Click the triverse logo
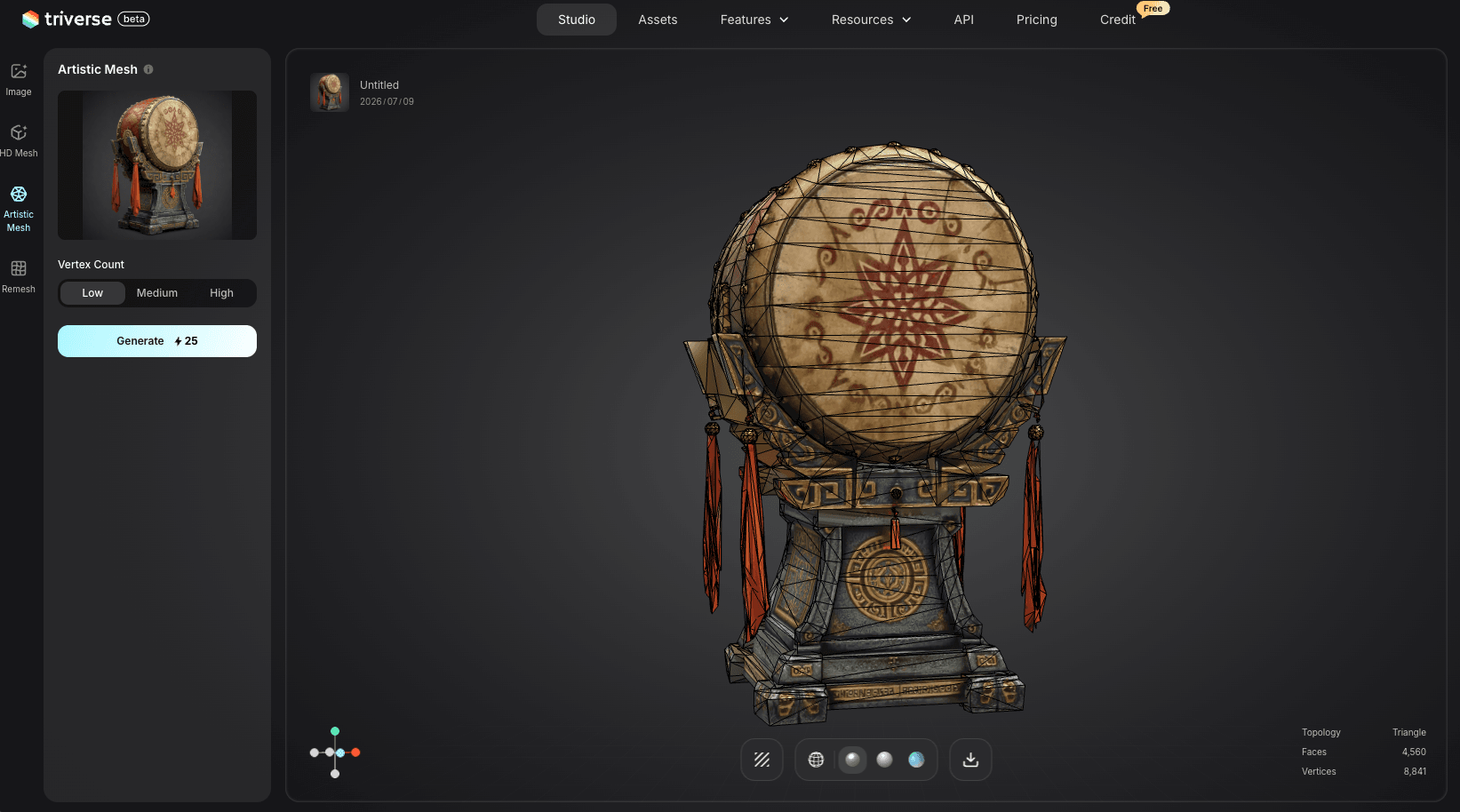This screenshot has height=812, width=1460. click(x=68, y=19)
